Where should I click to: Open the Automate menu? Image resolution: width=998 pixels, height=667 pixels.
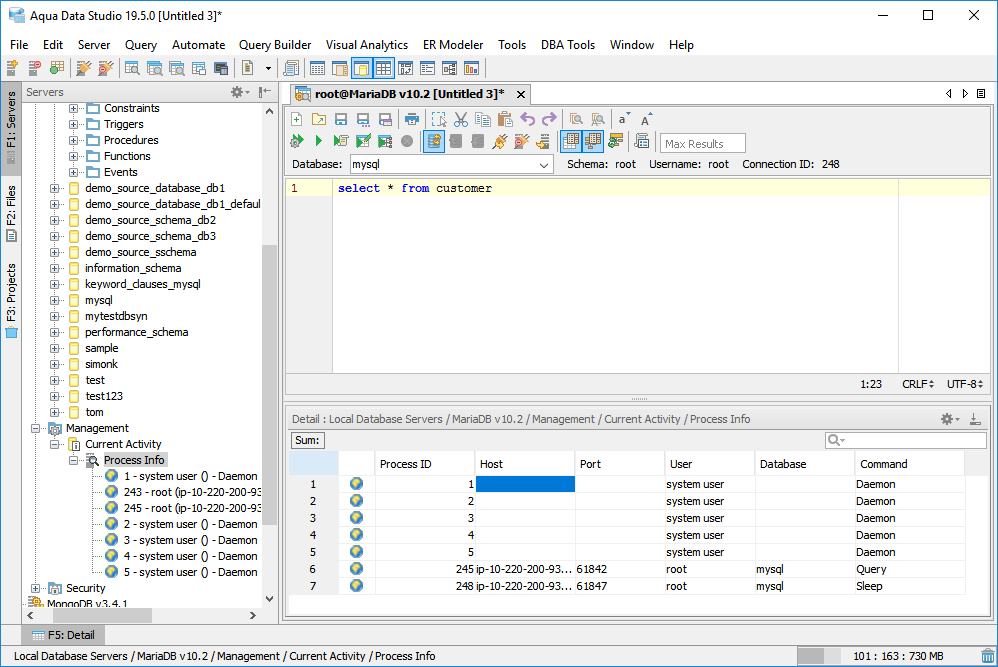click(x=198, y=45)
